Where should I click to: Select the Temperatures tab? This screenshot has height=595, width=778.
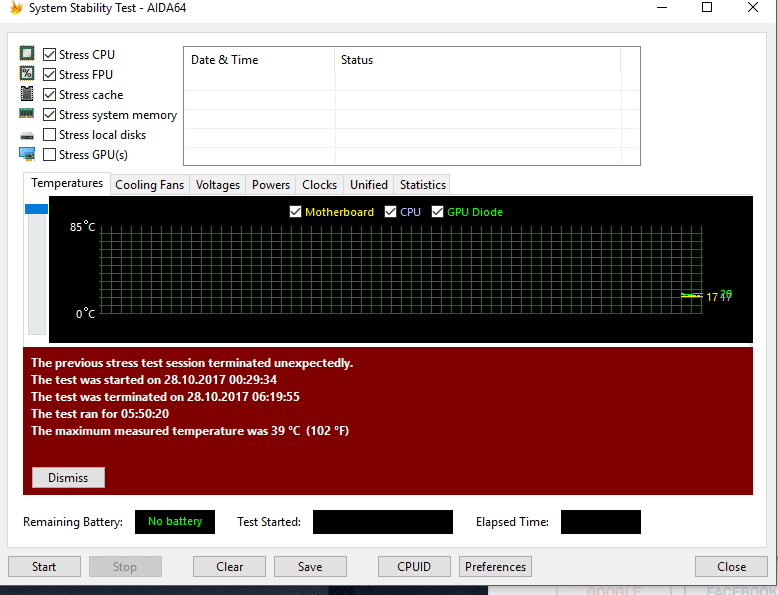point(67,183)
